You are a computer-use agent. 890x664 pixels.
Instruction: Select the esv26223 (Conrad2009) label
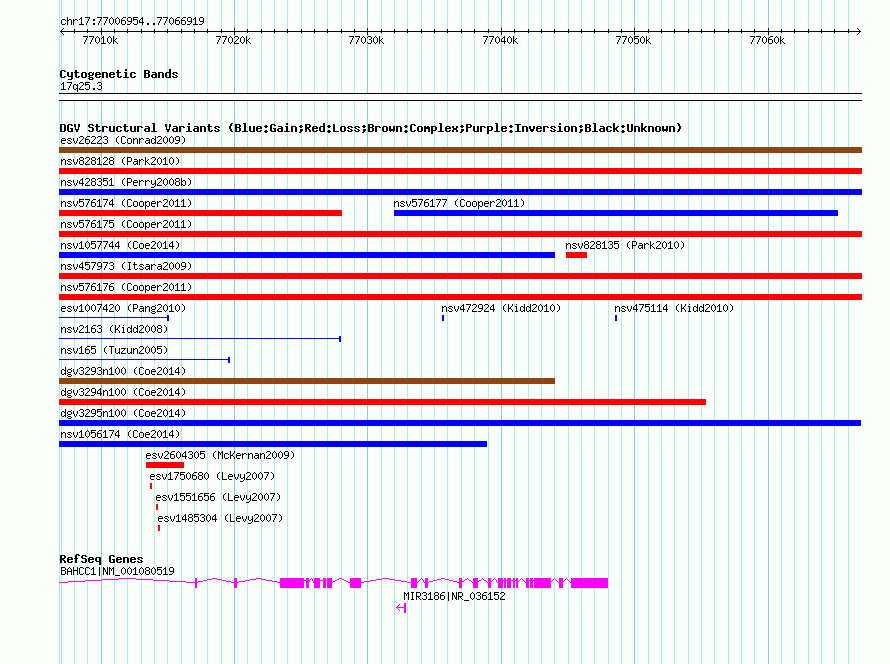pyautogui.click(x=123, y=140)
